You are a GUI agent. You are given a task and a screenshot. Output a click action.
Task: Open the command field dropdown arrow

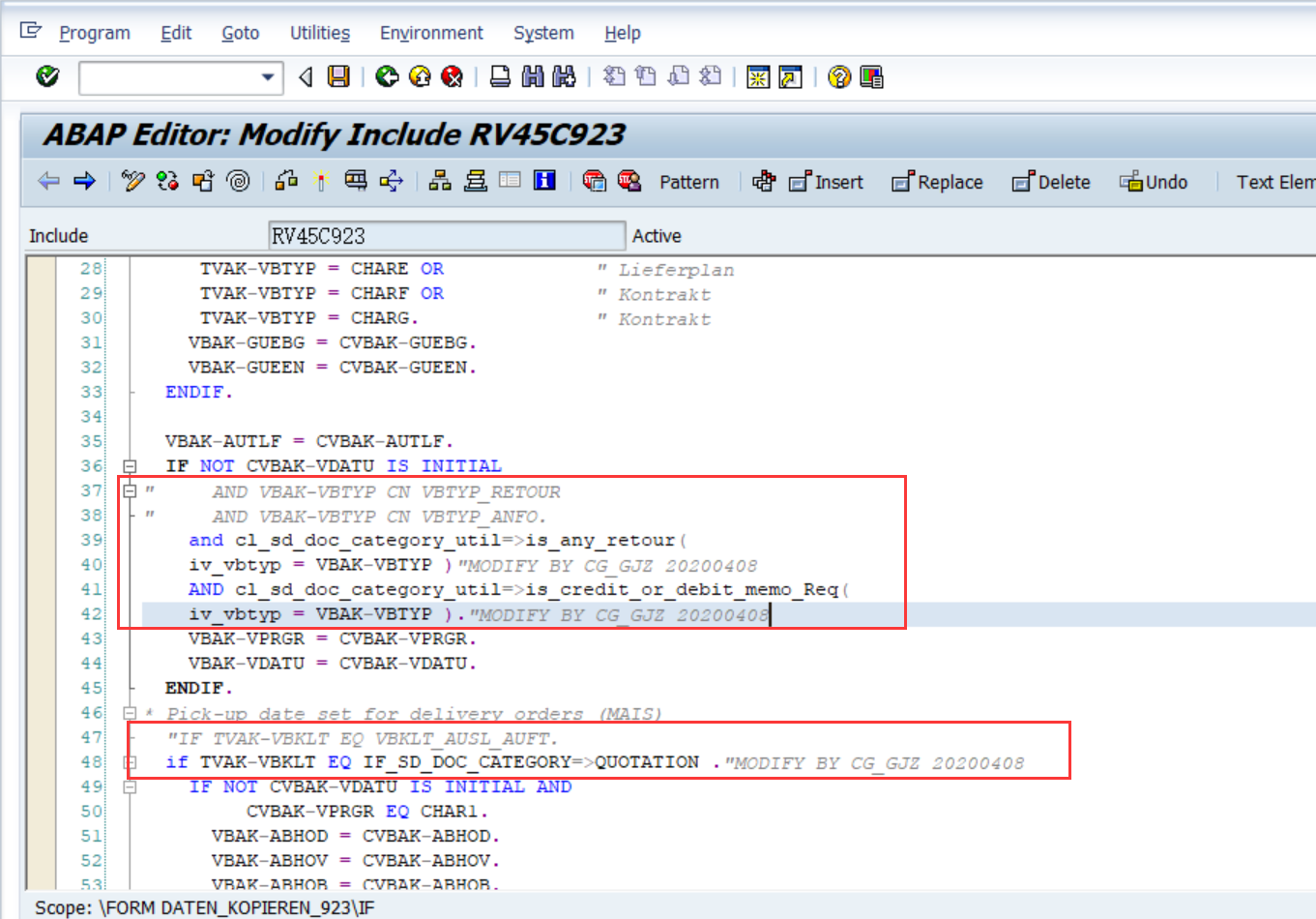268,76
